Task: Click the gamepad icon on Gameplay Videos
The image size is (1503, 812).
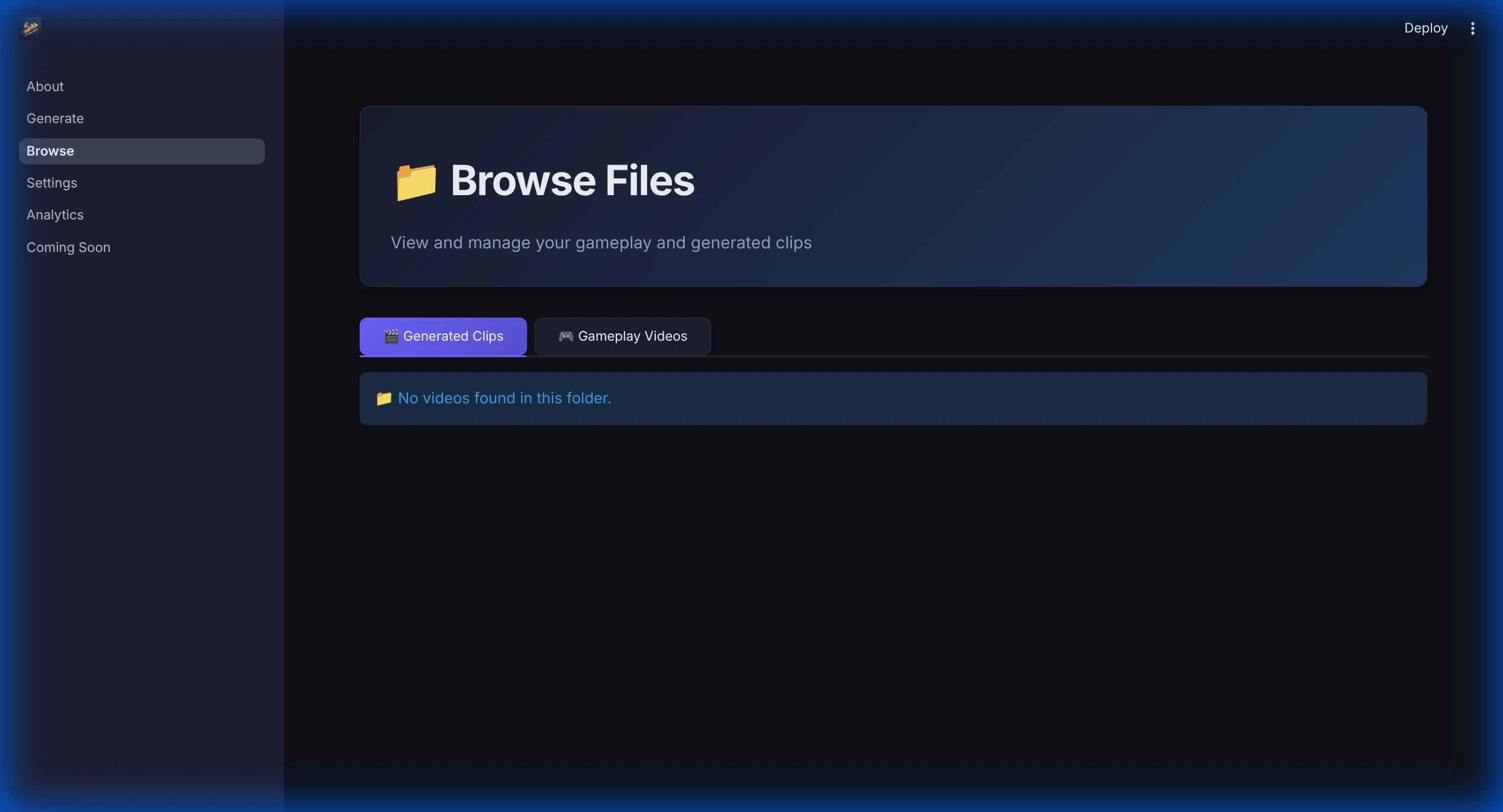Action: pos(566,337)
